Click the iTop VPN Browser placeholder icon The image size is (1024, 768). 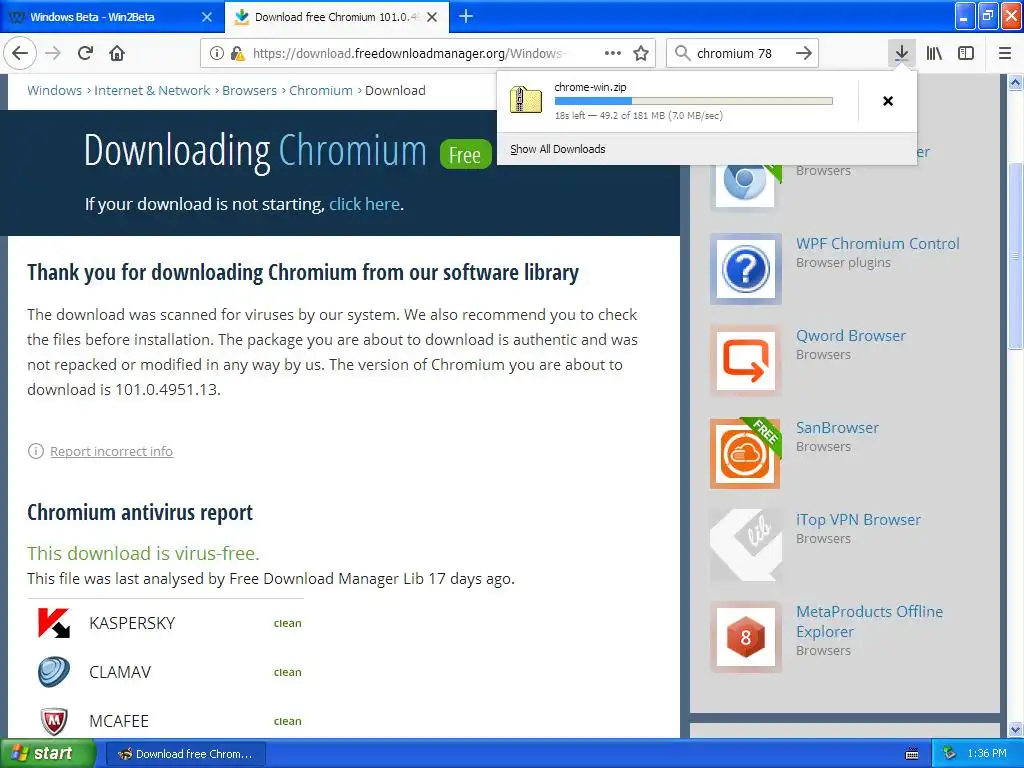pos(746,545)
